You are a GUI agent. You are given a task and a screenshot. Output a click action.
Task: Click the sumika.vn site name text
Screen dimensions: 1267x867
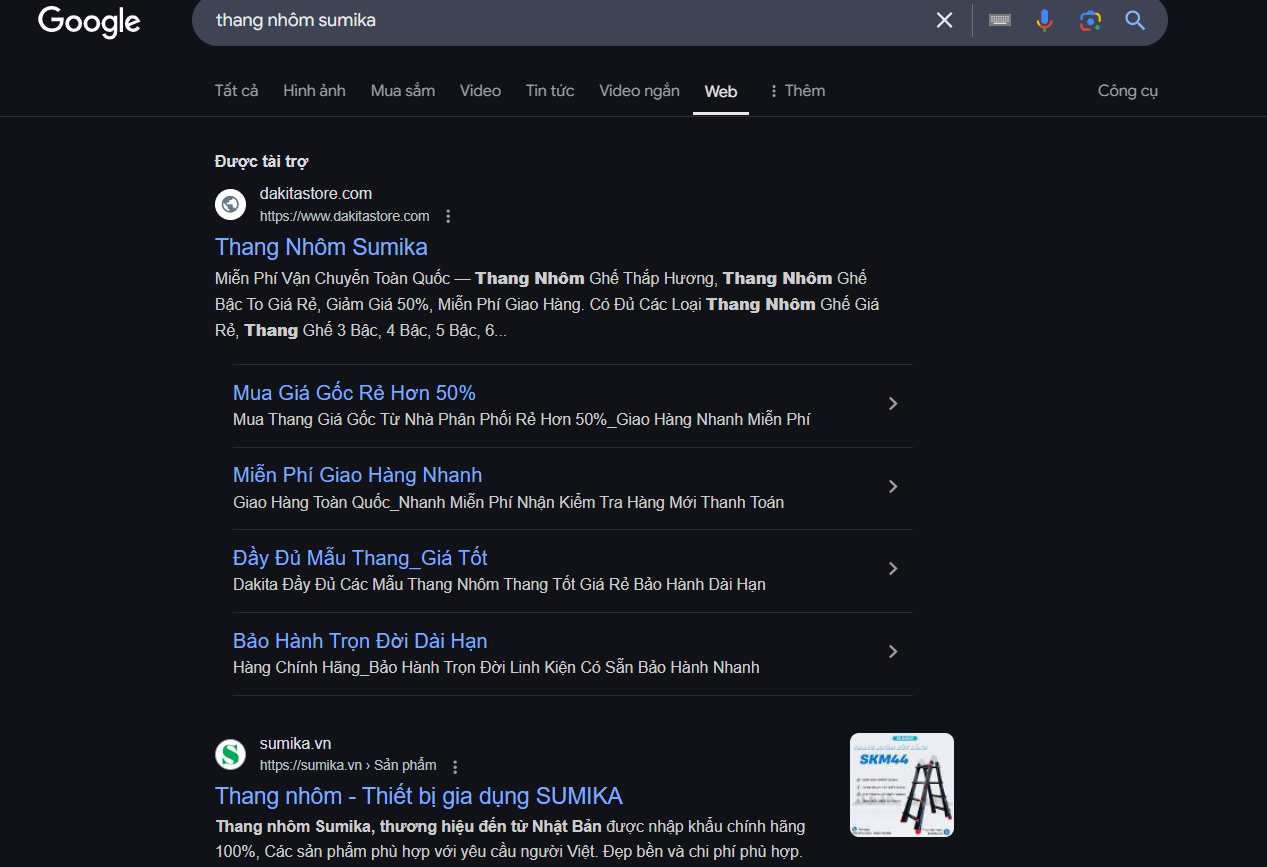point(295,743)
